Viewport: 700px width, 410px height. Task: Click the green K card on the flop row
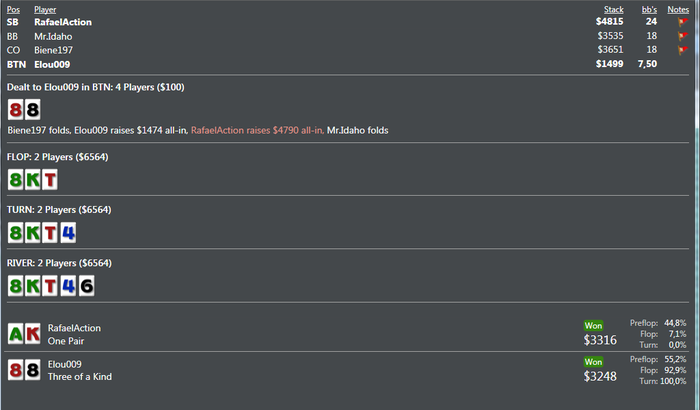point(33,180)
